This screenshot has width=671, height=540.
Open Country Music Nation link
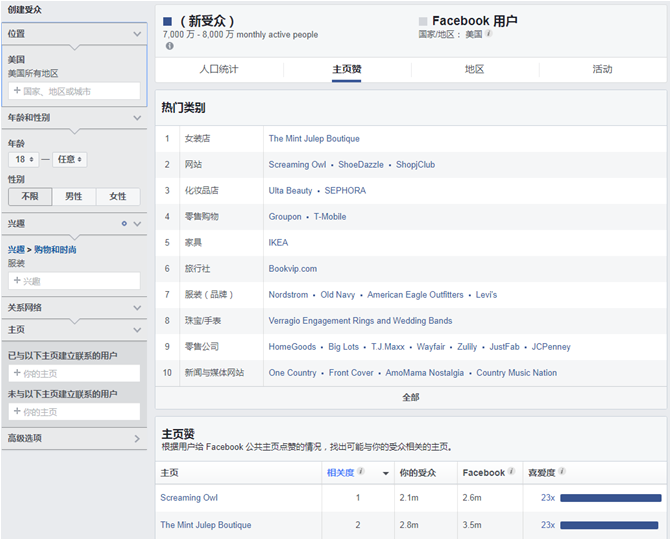[x=517, y=373]
